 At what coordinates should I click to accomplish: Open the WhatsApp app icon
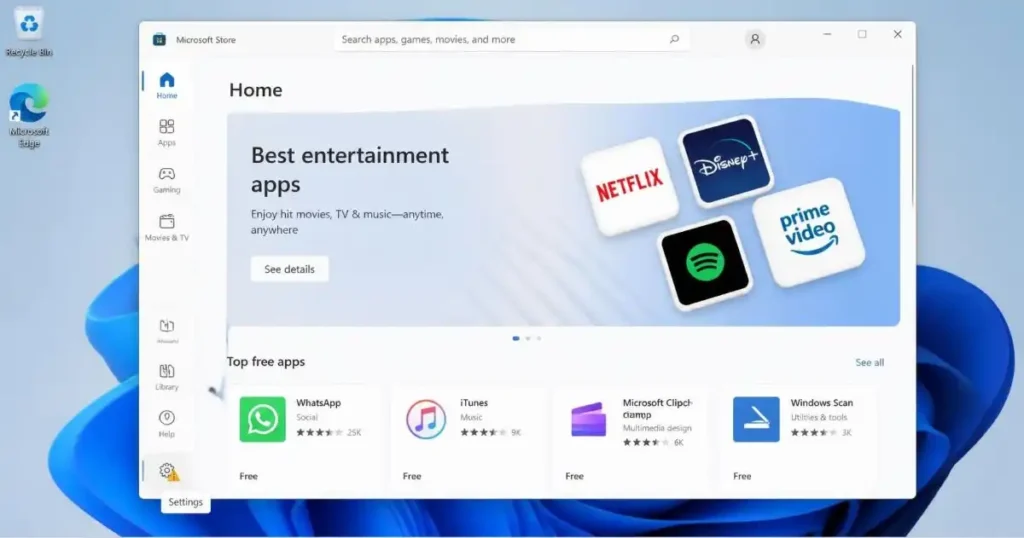262,419
